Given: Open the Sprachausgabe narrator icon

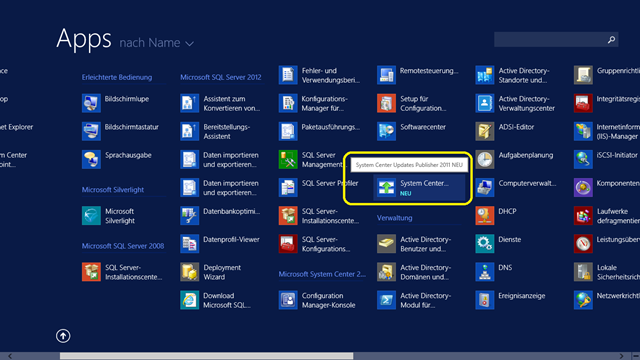Looking at the screenshot, I should coord(91,160).
